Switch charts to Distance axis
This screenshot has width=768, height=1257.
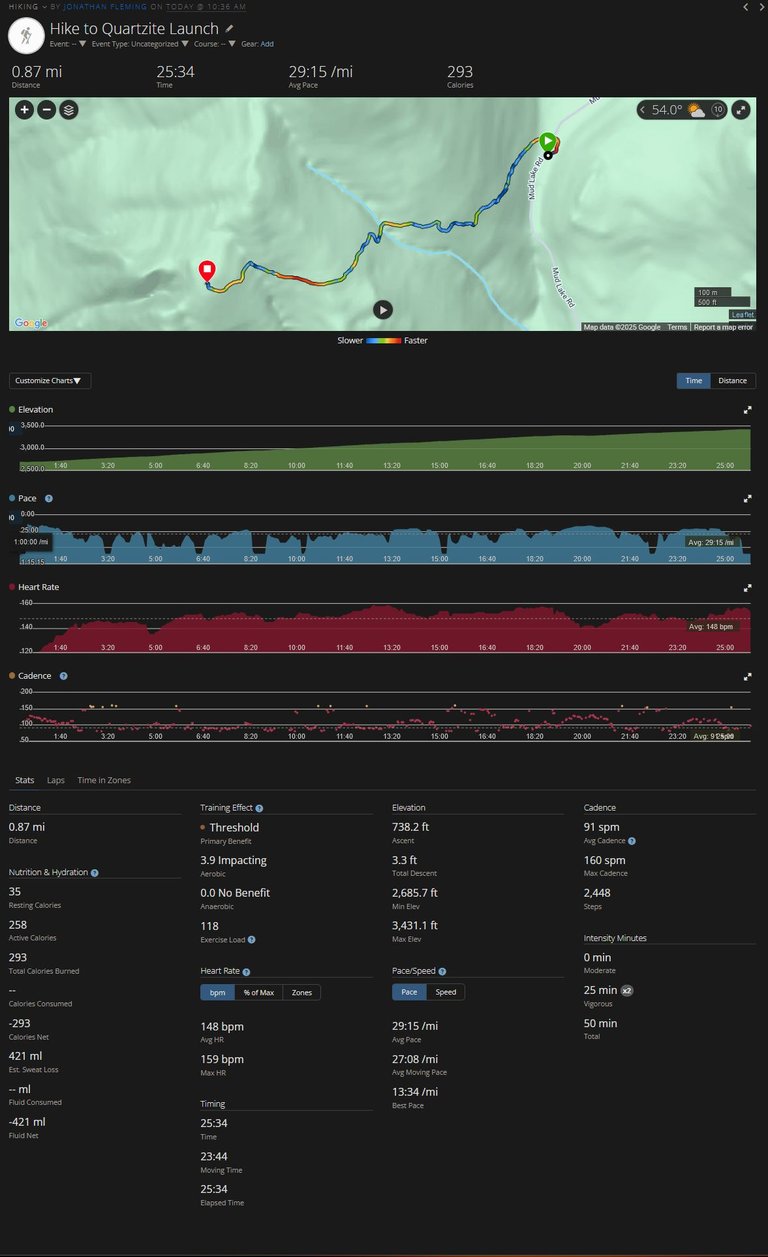click(x=733, y=380)
